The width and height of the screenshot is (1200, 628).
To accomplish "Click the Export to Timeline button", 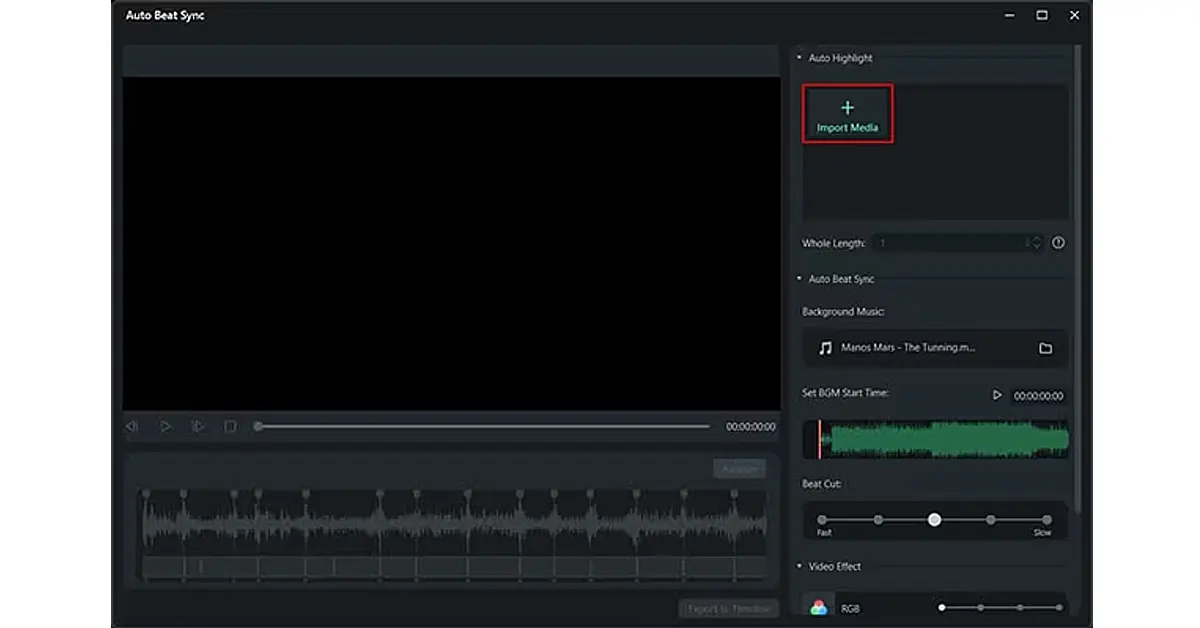I will (x=728, y=608).
